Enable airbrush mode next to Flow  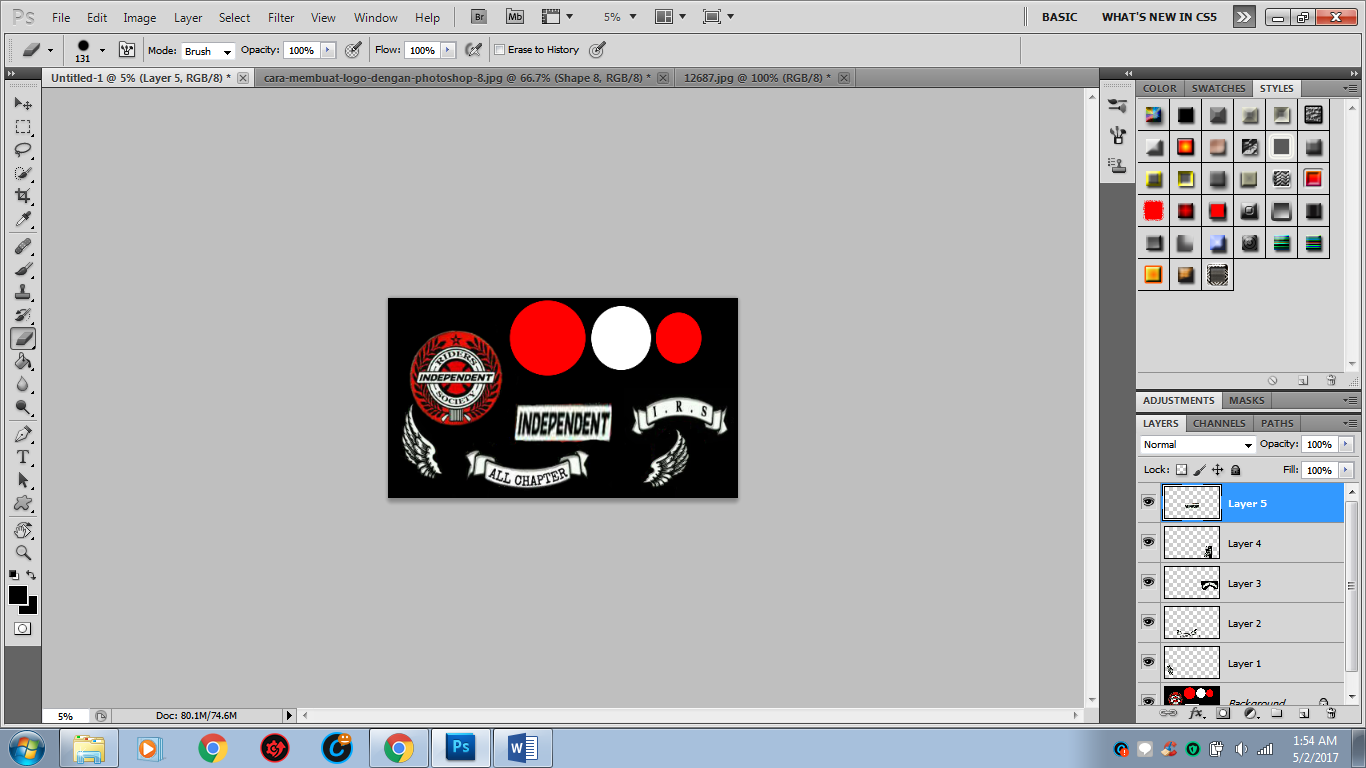pos(474,49)
